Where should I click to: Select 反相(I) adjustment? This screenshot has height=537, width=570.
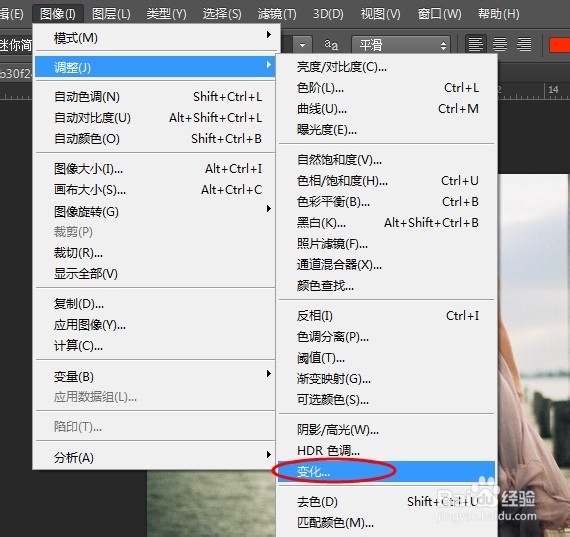[386, 316]
